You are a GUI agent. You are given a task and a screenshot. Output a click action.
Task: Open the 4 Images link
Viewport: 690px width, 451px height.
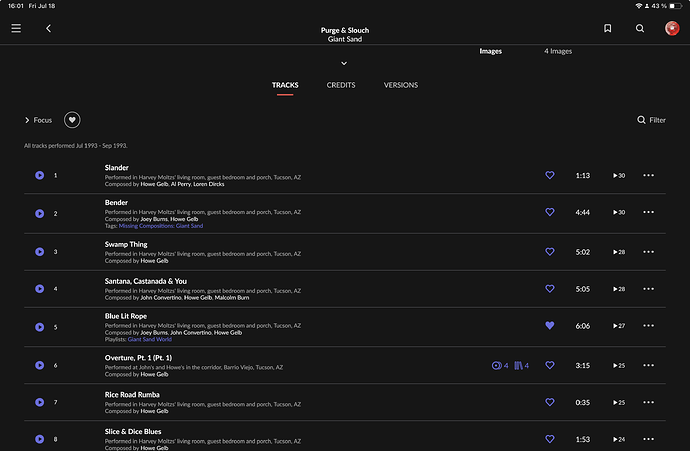pyautogui.click(x=558, y=51)
